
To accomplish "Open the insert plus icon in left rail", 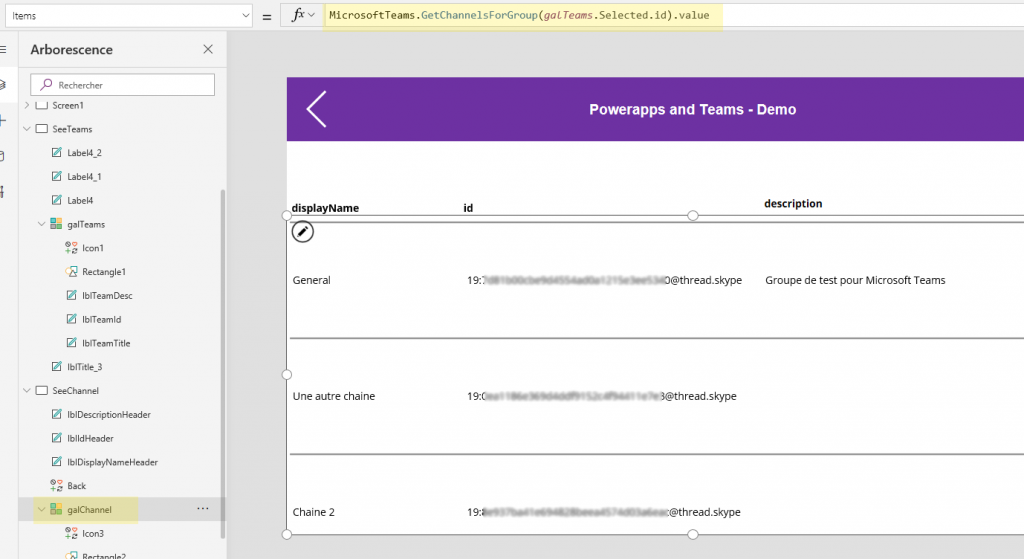I will [3, 120].
